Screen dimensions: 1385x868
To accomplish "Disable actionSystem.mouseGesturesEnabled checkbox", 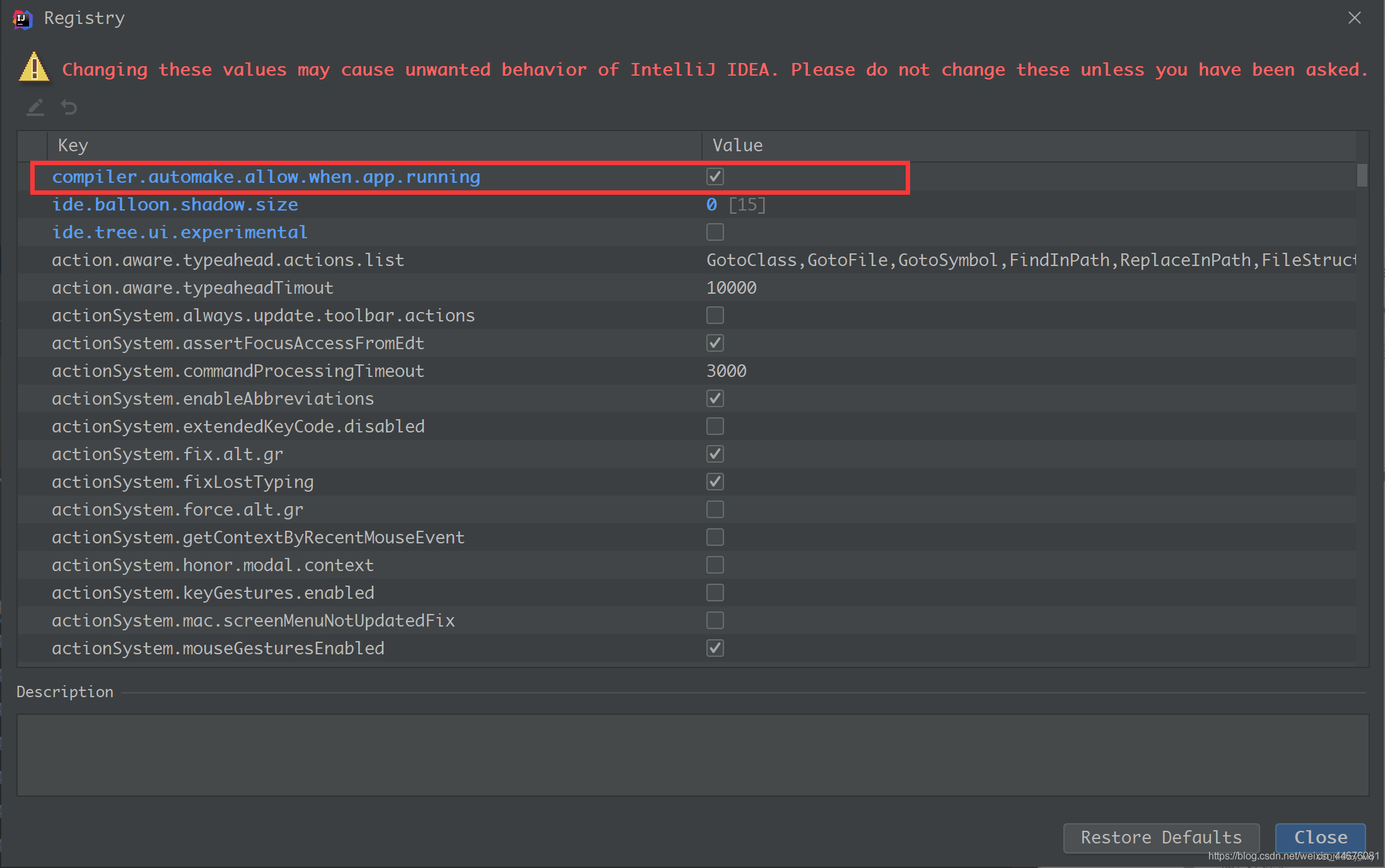I will 715,648.
